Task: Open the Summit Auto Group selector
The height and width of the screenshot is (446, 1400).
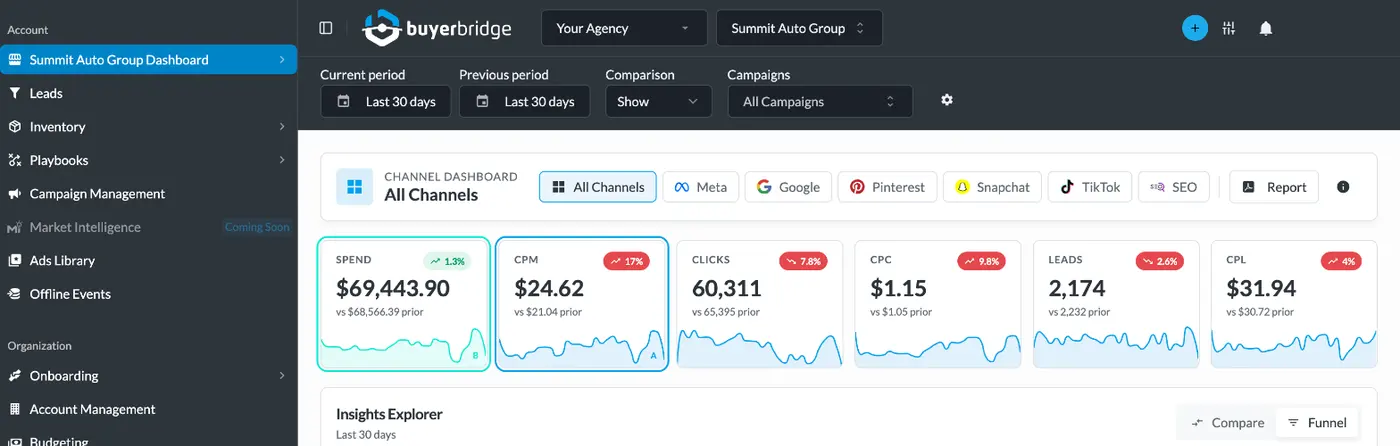Action: point(799,28)
